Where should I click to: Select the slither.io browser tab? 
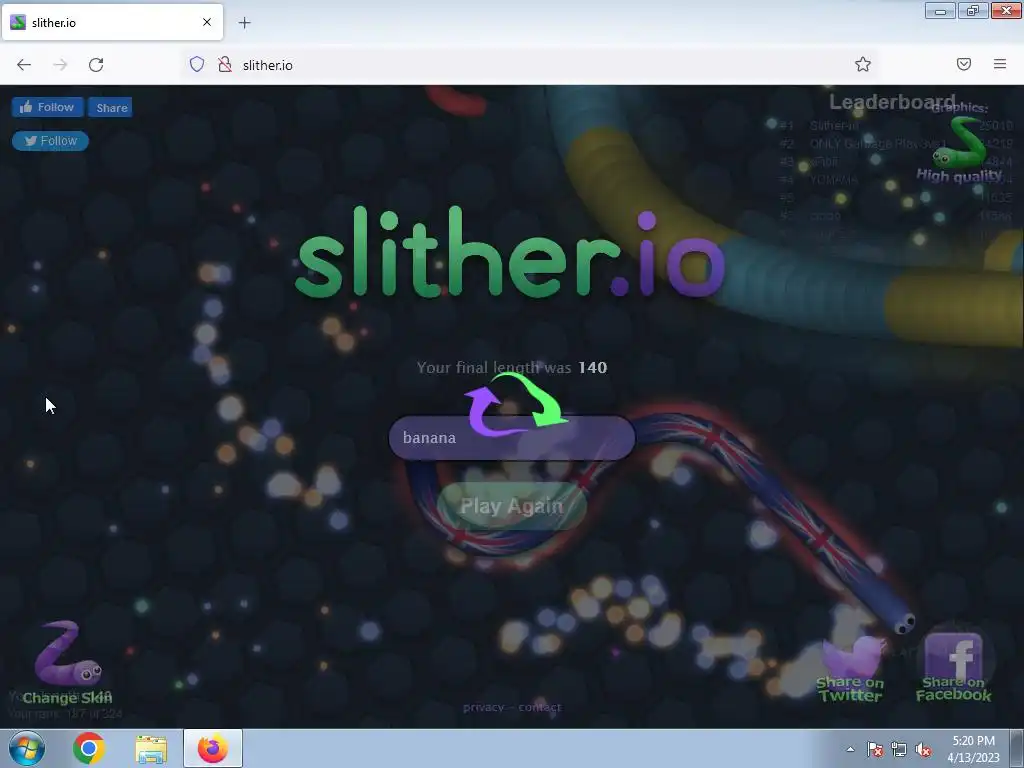[x=112, y=22]
